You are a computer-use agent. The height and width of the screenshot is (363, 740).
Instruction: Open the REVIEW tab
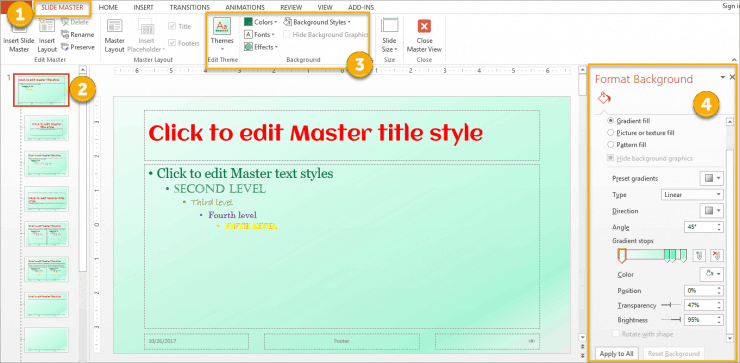tap(291, 8)
